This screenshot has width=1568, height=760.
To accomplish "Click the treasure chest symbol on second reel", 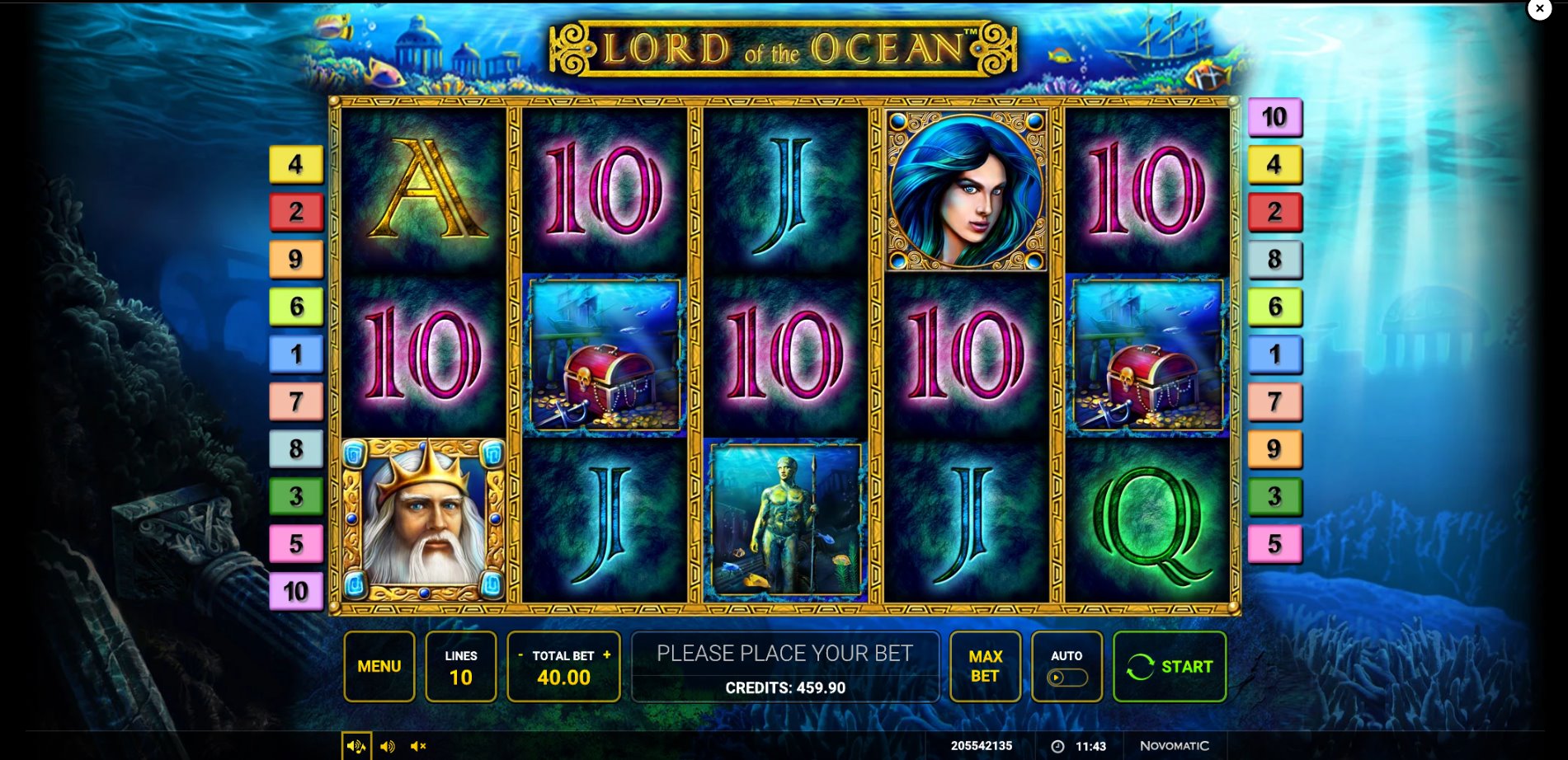I will [x=604, y=355].
